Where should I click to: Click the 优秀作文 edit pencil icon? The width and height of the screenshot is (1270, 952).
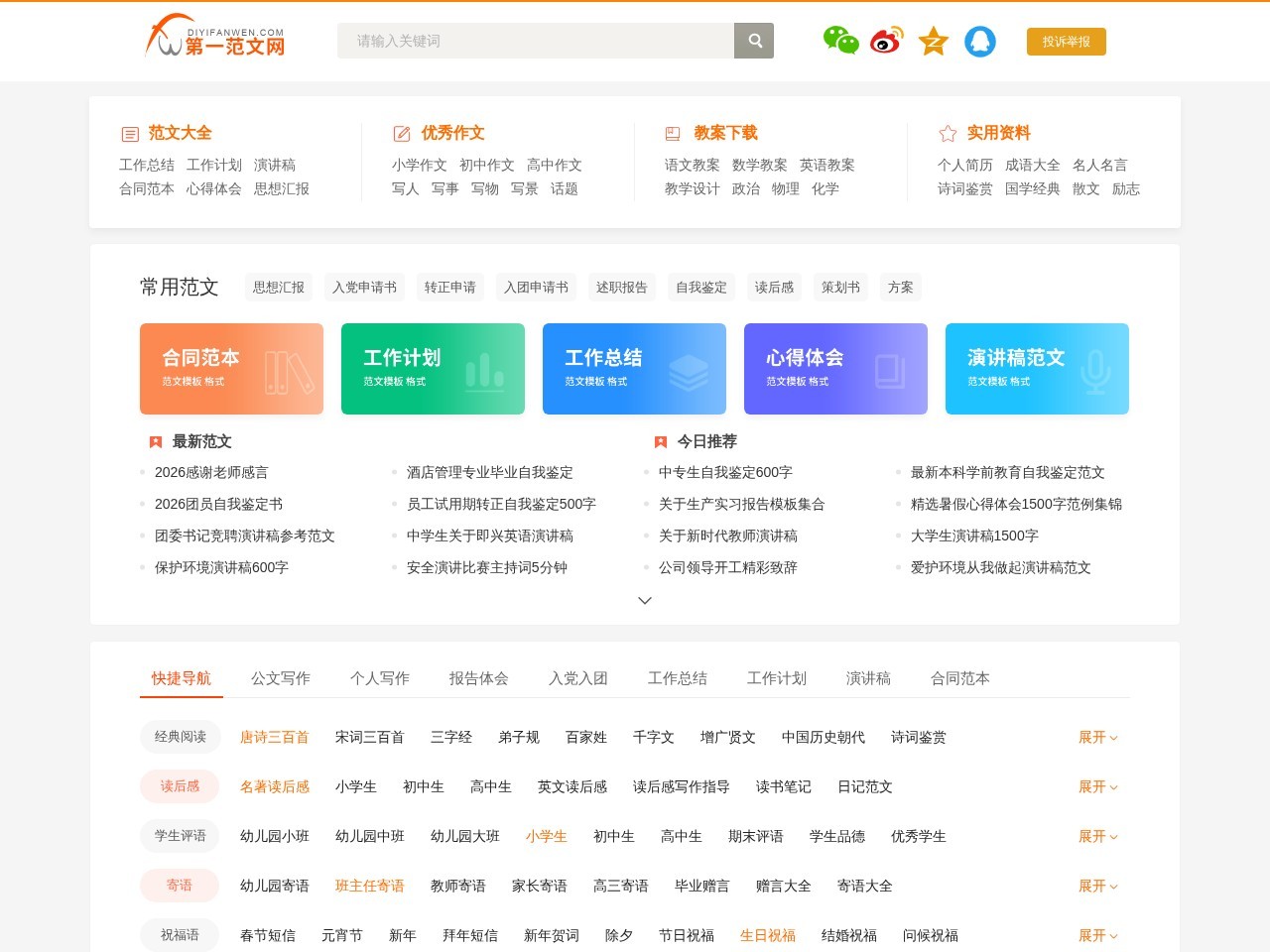tap(402, 134)
